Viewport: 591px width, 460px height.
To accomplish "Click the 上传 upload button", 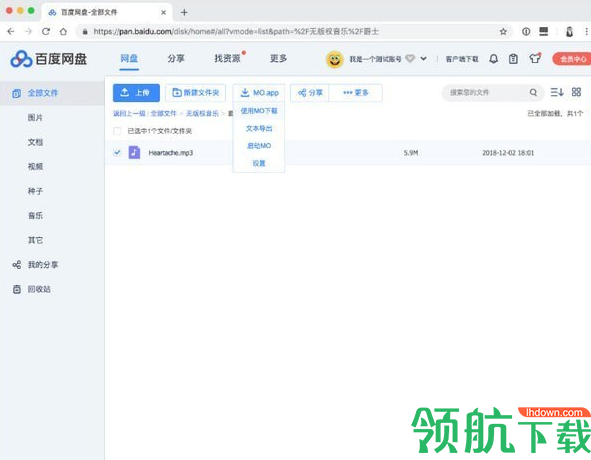I will [136, 93].
